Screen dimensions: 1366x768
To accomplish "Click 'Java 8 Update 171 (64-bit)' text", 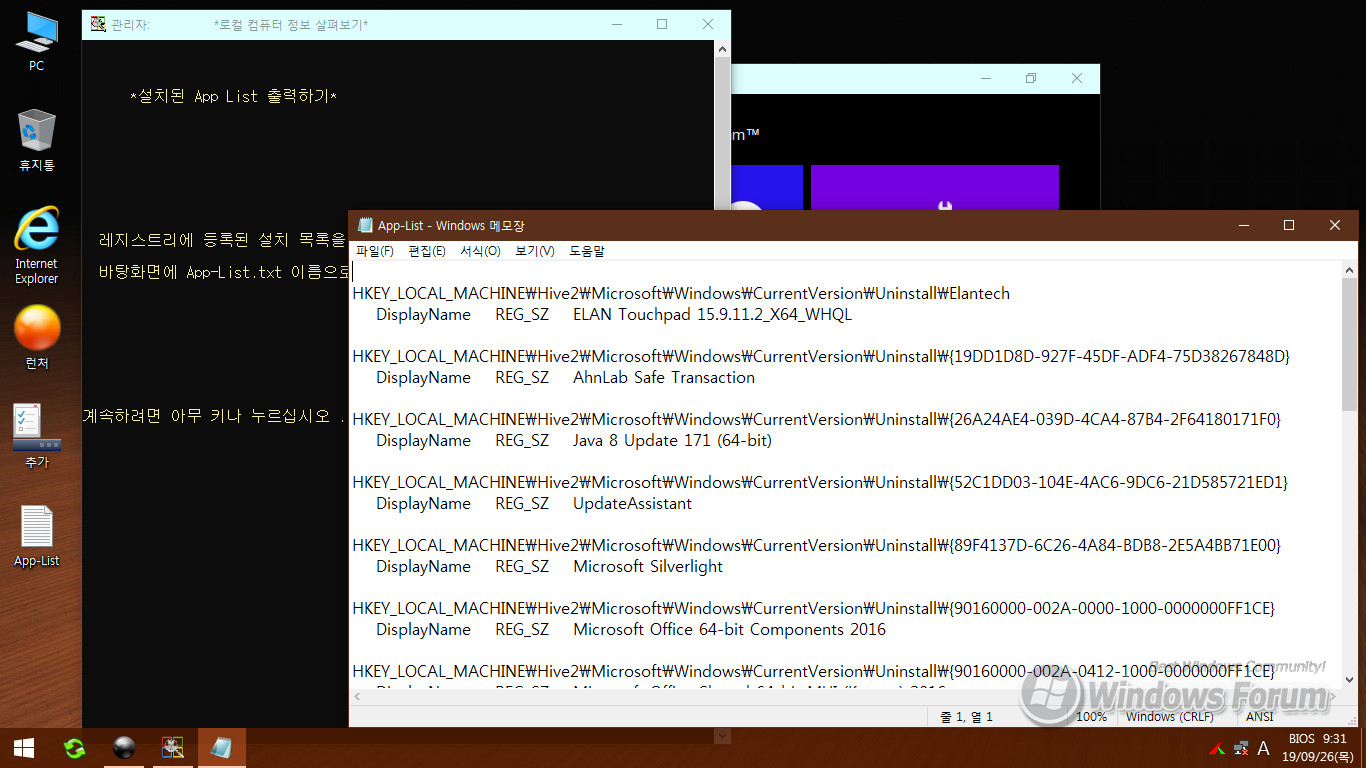I will (672, 440).
